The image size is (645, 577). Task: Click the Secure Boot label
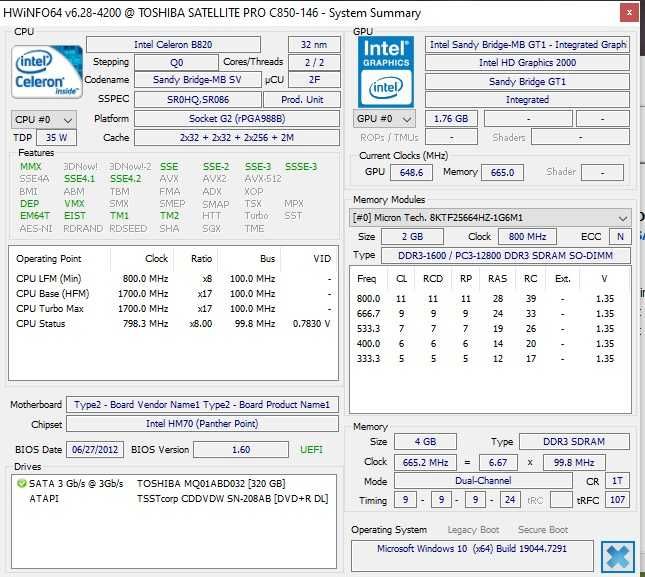(543, 530)
